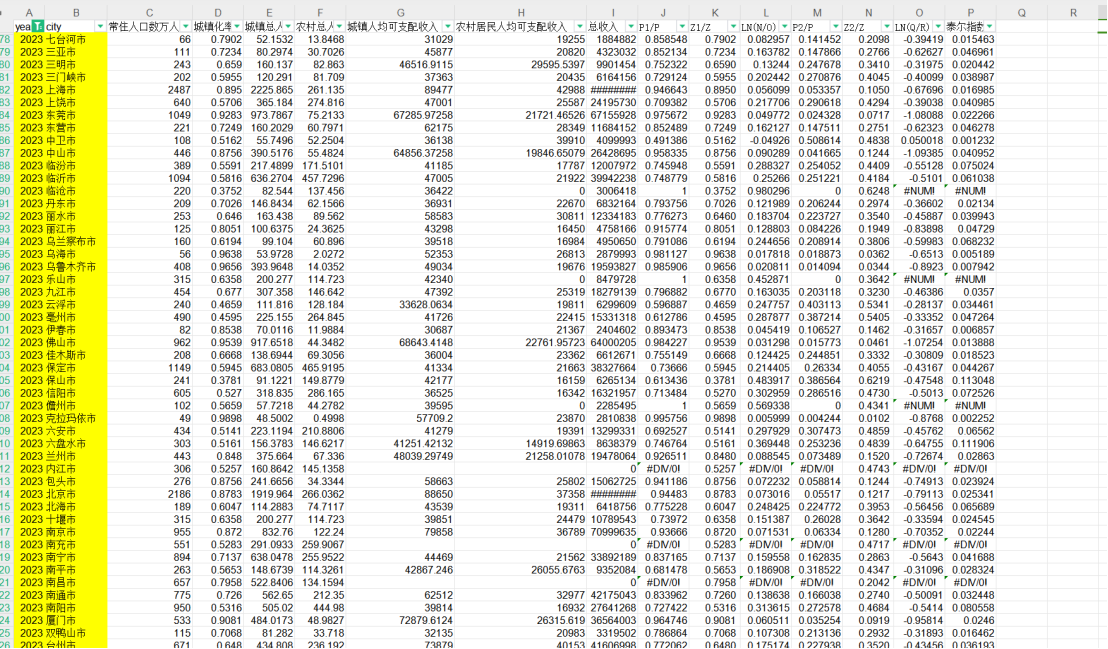Viewport: 1108px width, 649px height.
Task: Select column H header
Action: (x=521, y=13)
